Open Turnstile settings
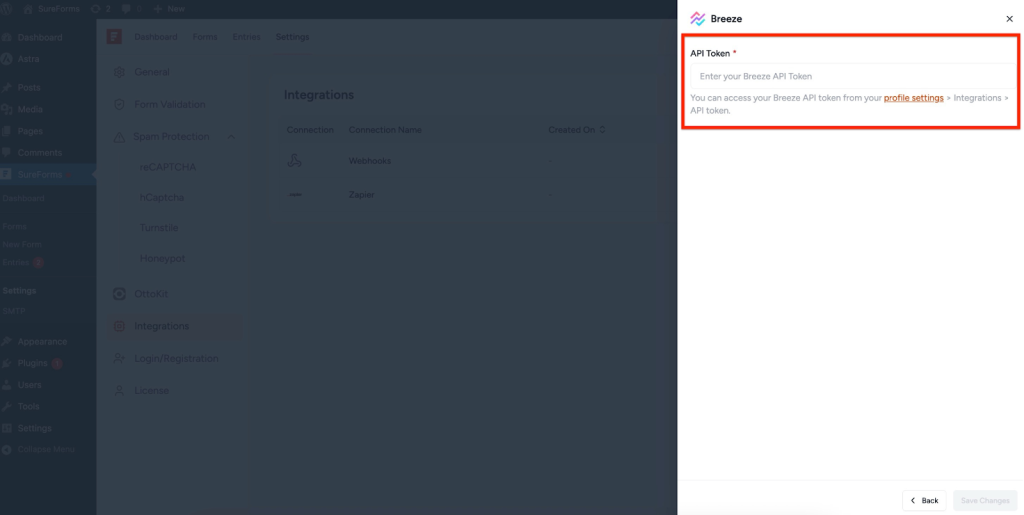 (159, 228)
